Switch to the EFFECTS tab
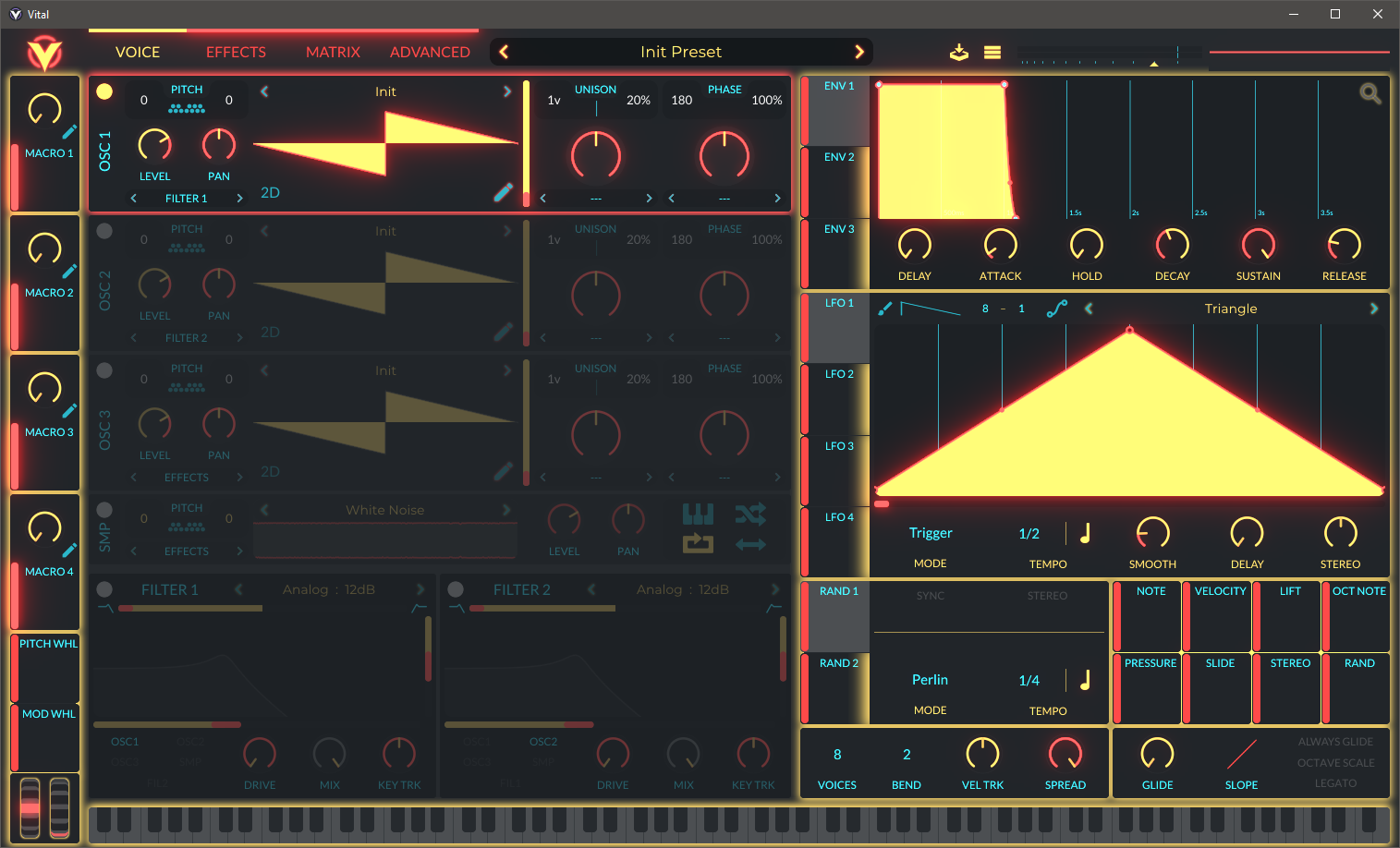The height and width of the screenshot is (848, 1400). tap(236, 53)
